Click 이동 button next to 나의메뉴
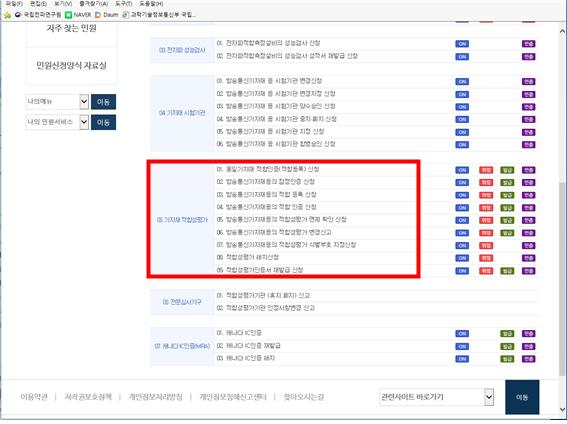 (103, 102)
